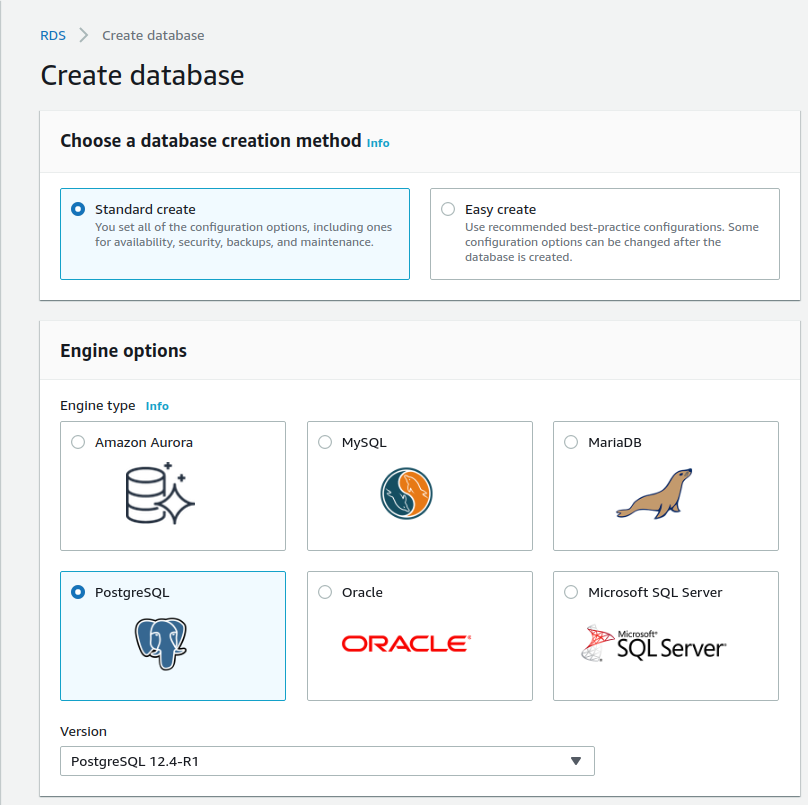Choose the MySQL engine radio button
The width and height of the screenshot is (808, 805).
[325, 442]
